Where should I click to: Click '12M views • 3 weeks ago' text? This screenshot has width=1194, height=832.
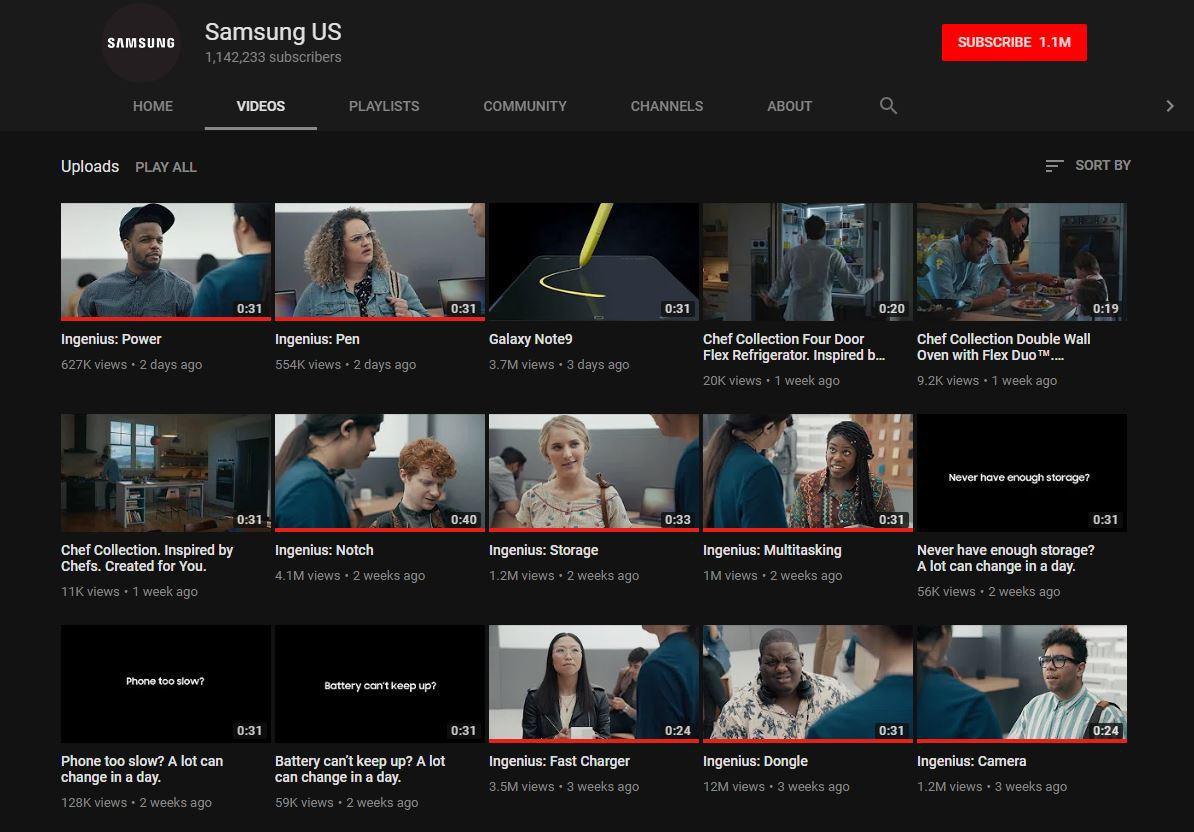tap(776, 786)
